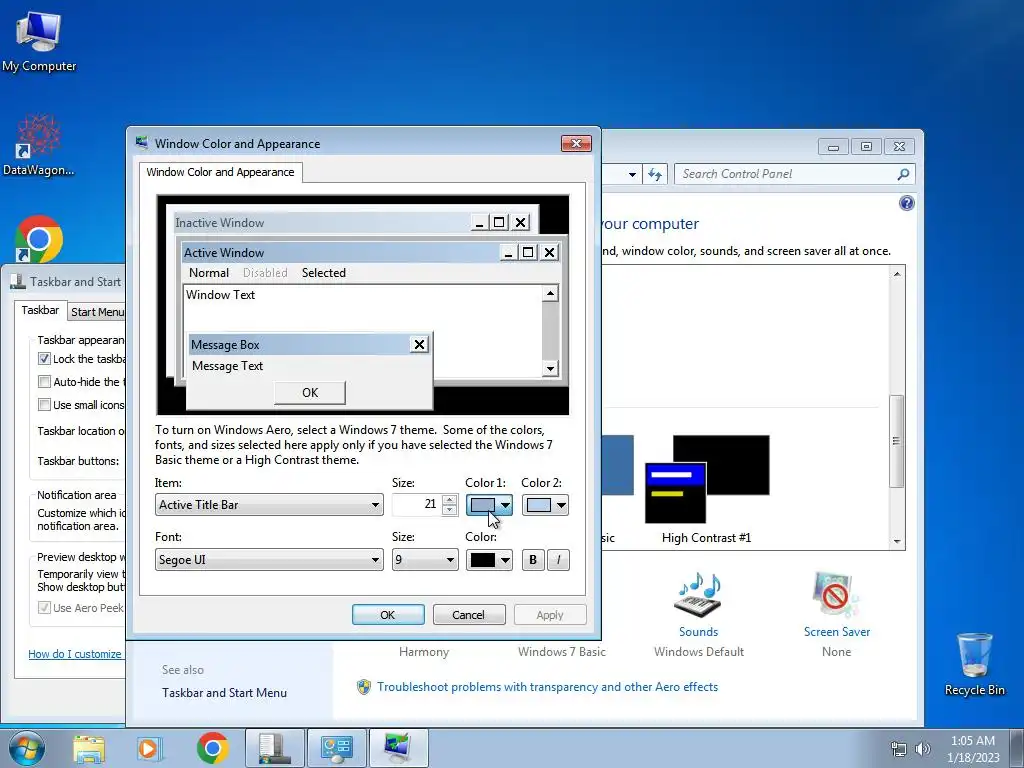1024x768 pixels.
Task: Uncheck Lock the taskbar checkbox
Action: tap(44, 359)
